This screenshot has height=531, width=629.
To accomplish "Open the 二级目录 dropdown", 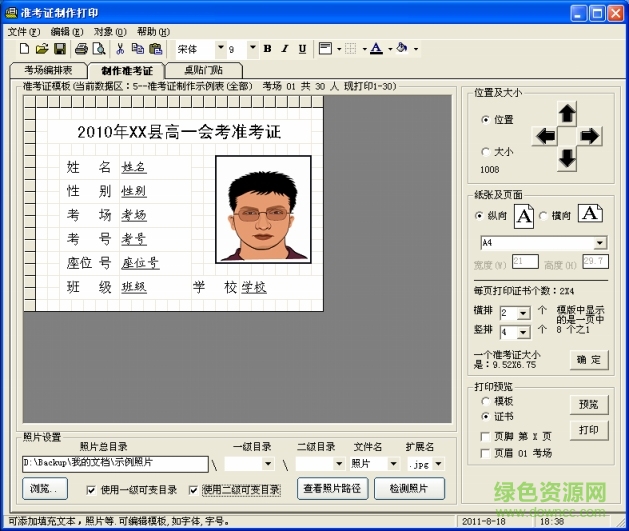I will pyautogui.click(x=339, y=464).
